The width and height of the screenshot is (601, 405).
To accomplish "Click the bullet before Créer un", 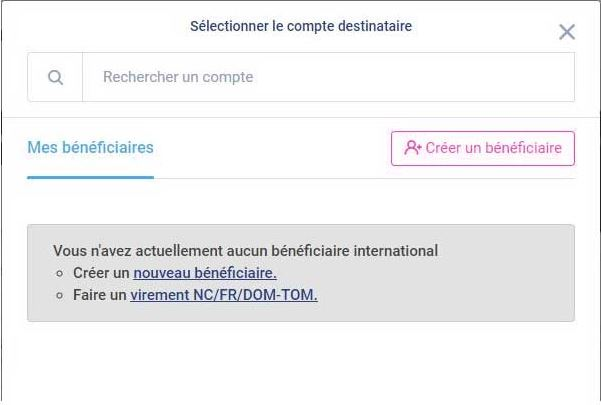I will pos(59,274).
